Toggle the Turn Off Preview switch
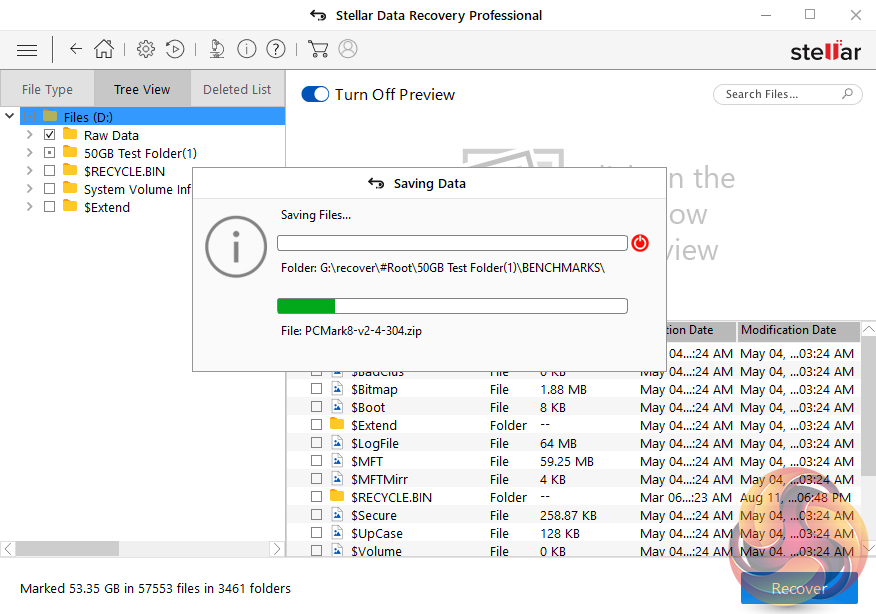The height and width of the screenshot is (614, 876). click(315, 94)
